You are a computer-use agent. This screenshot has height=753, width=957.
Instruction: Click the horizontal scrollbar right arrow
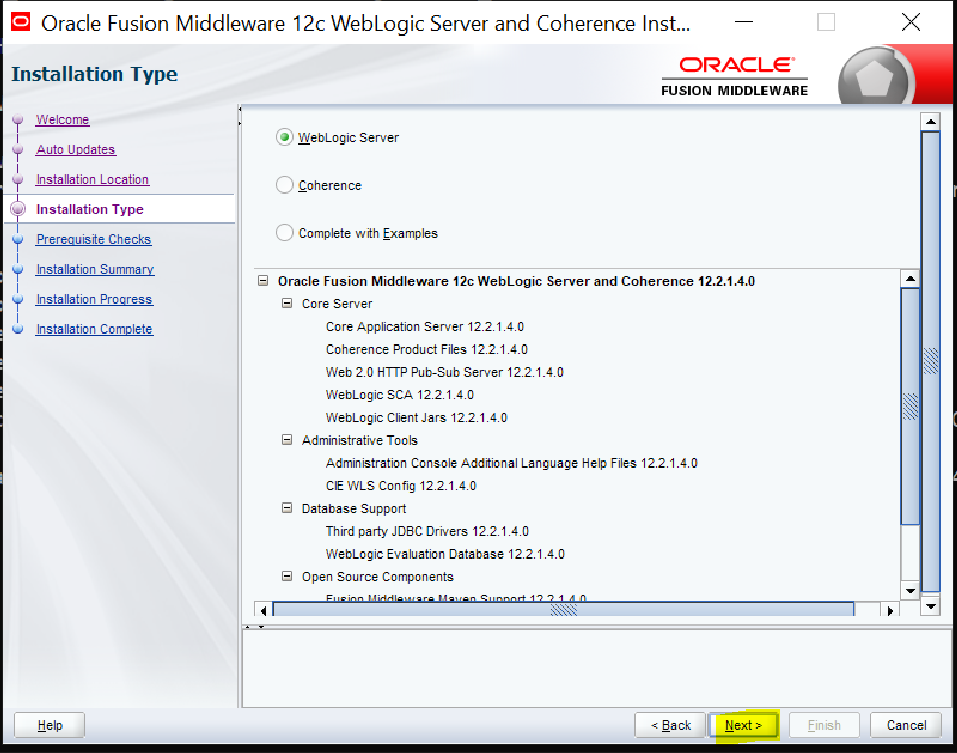(x=889, y=609)
